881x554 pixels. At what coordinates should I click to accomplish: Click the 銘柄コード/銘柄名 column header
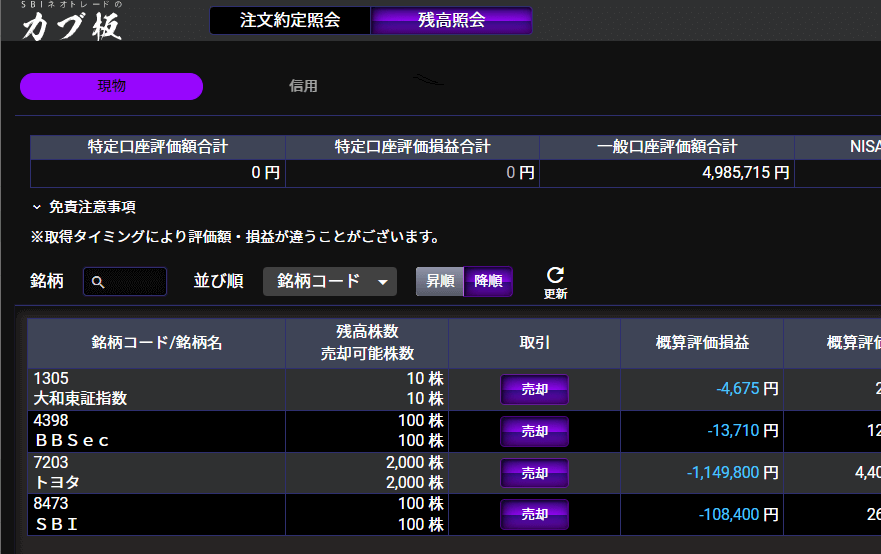[x=157, y=343]
